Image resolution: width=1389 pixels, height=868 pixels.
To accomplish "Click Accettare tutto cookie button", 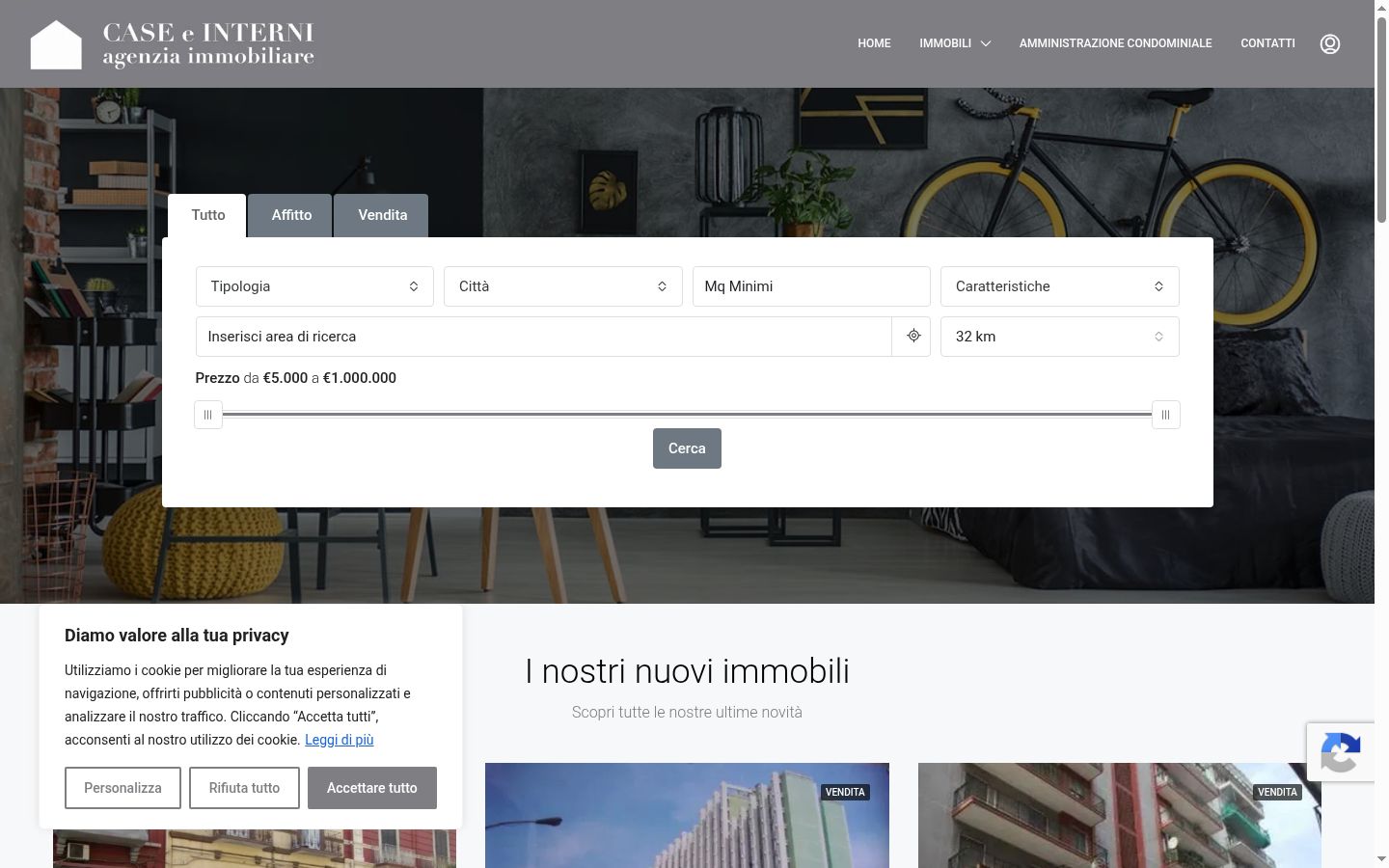I will click(x=372, y=788).
